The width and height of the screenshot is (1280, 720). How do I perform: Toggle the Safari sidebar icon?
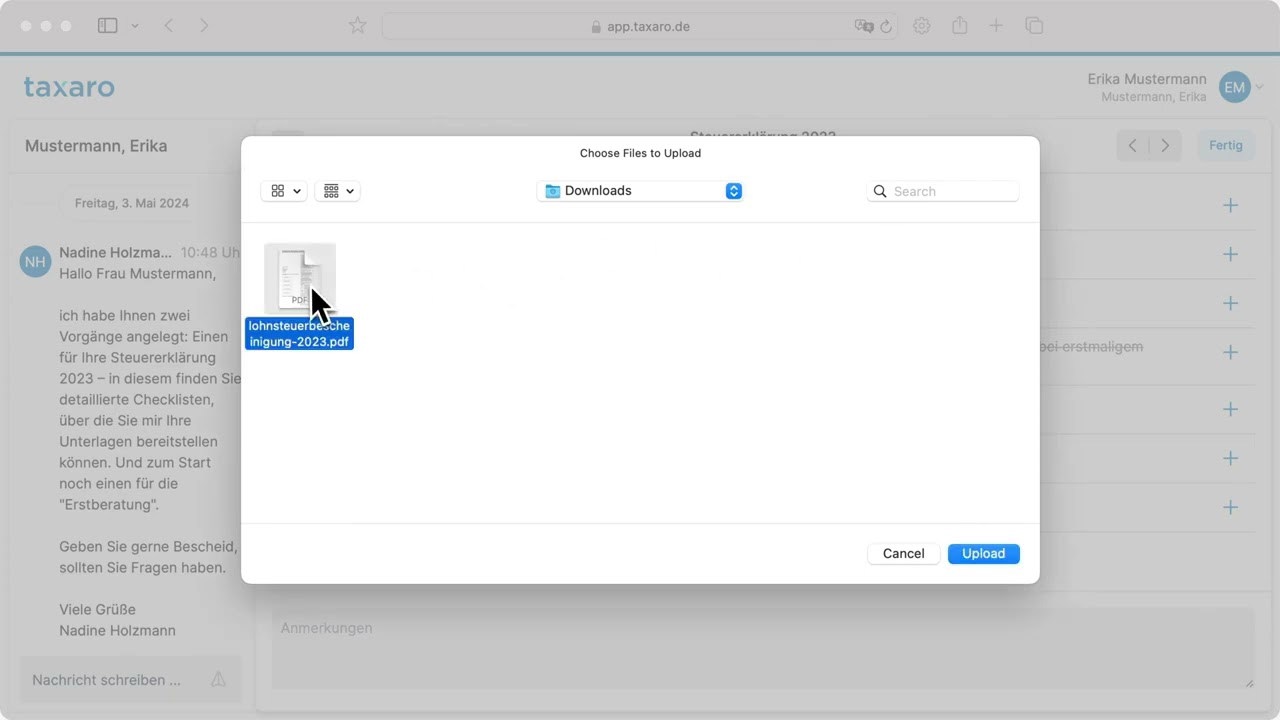pos(108,26)
